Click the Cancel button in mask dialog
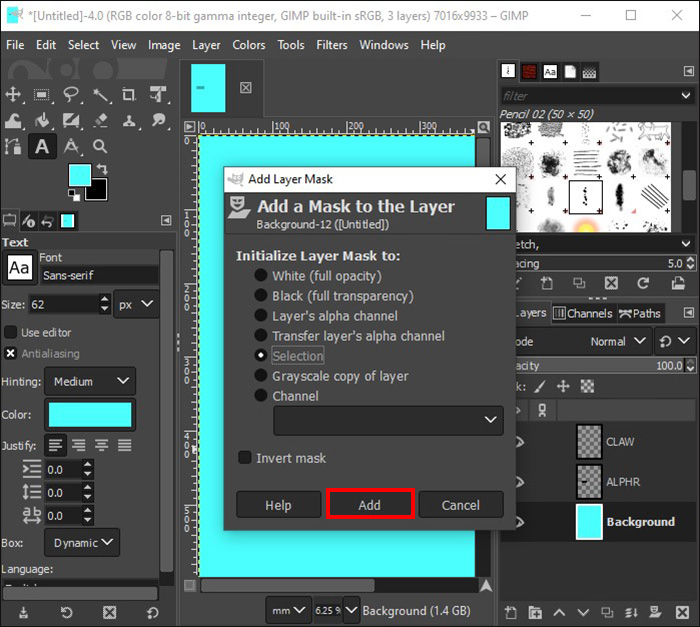The width and height of the screenshot is (700, 627). click(461, 505)
